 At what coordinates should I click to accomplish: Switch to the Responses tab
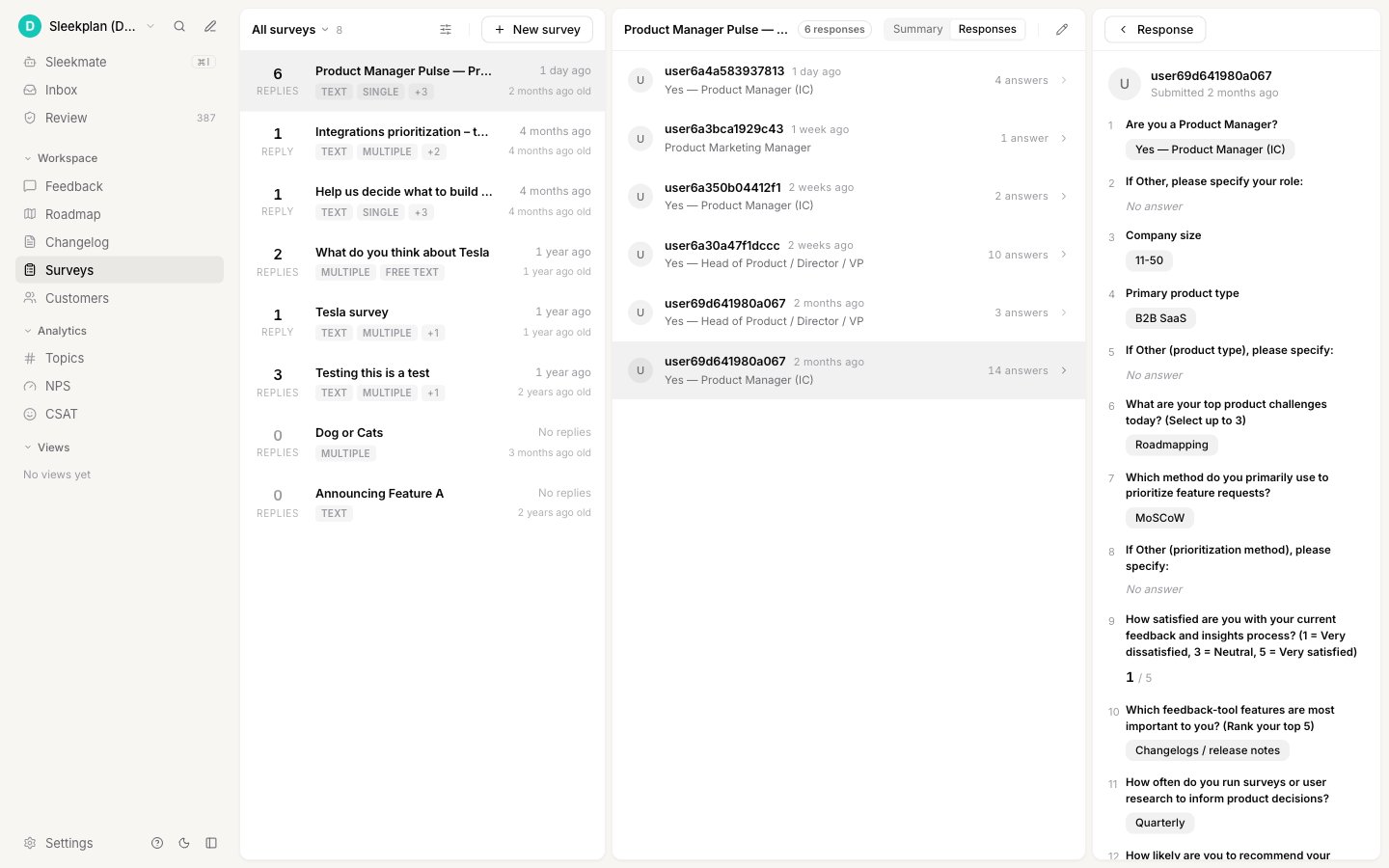(x=987, y=29)
